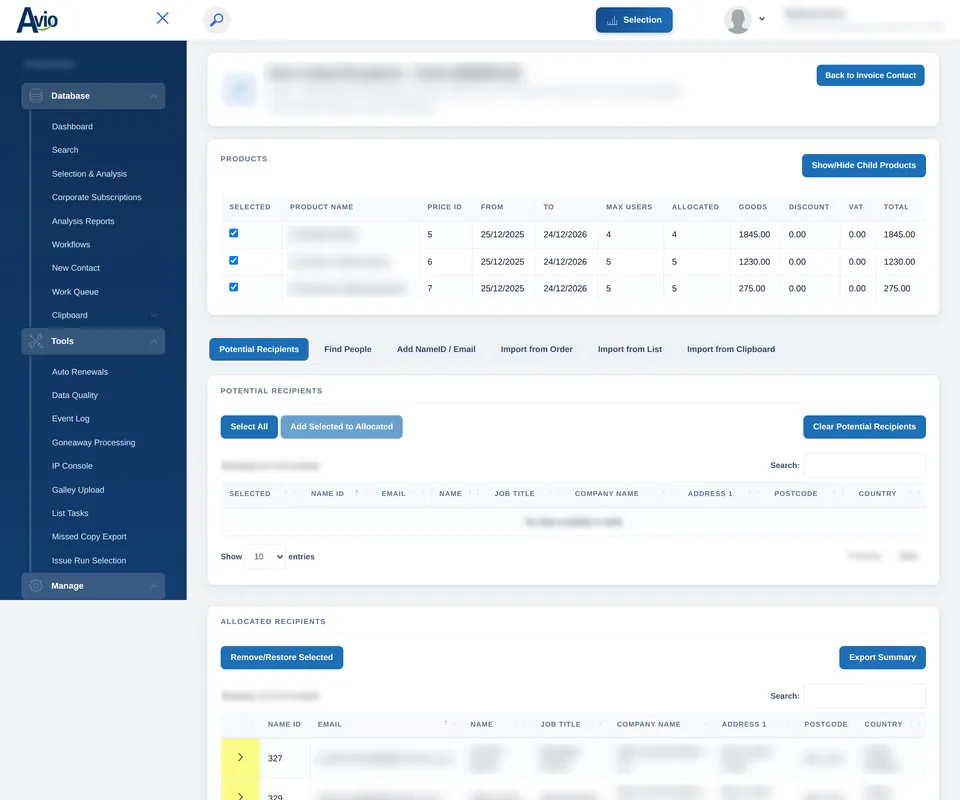This screenshot has width=960, height=800.
Task: Click the user avatar picture
Action: point(737,20)
